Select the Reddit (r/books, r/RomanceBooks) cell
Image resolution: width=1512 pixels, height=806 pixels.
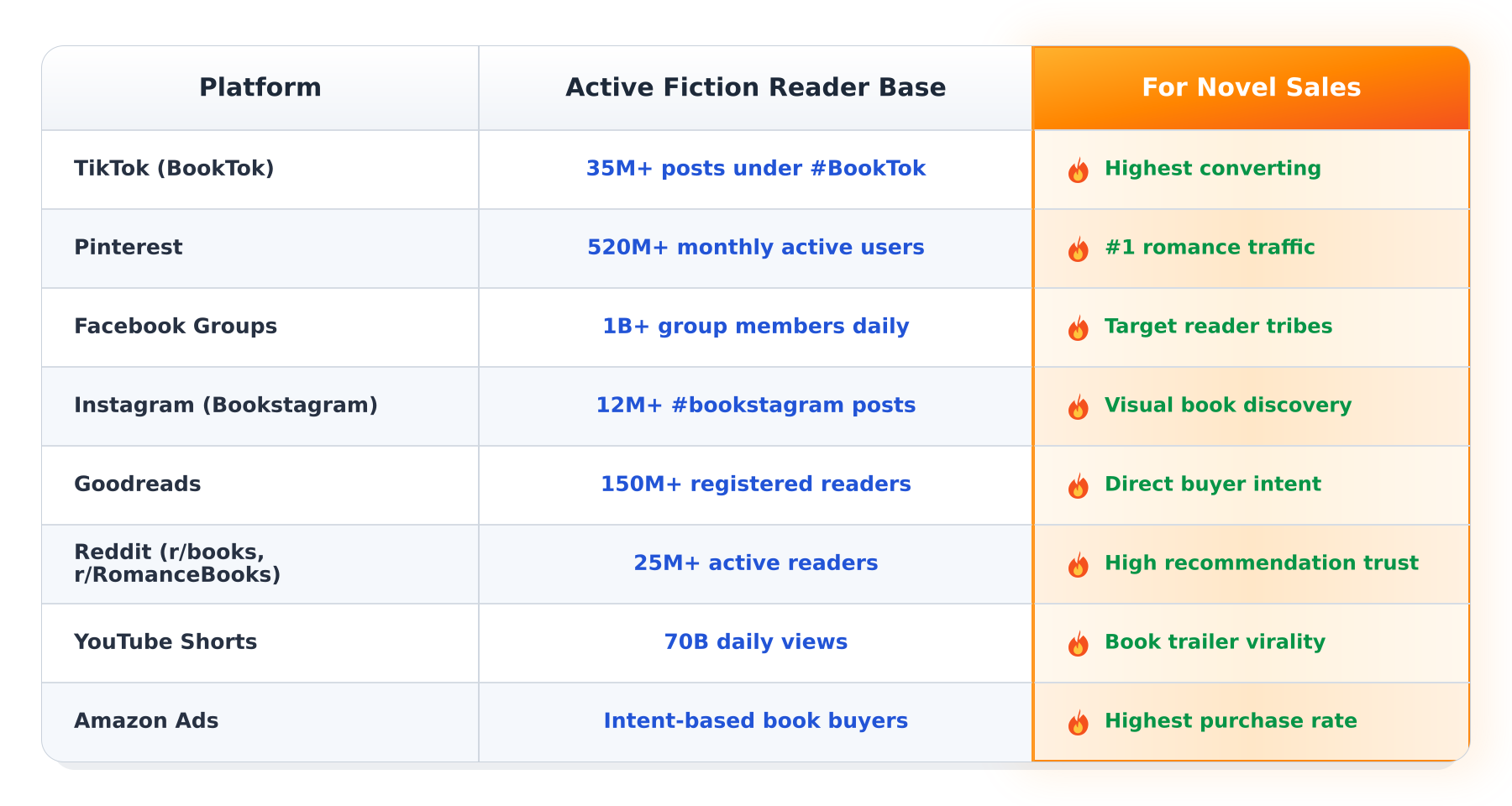click(x=260, y=564)
